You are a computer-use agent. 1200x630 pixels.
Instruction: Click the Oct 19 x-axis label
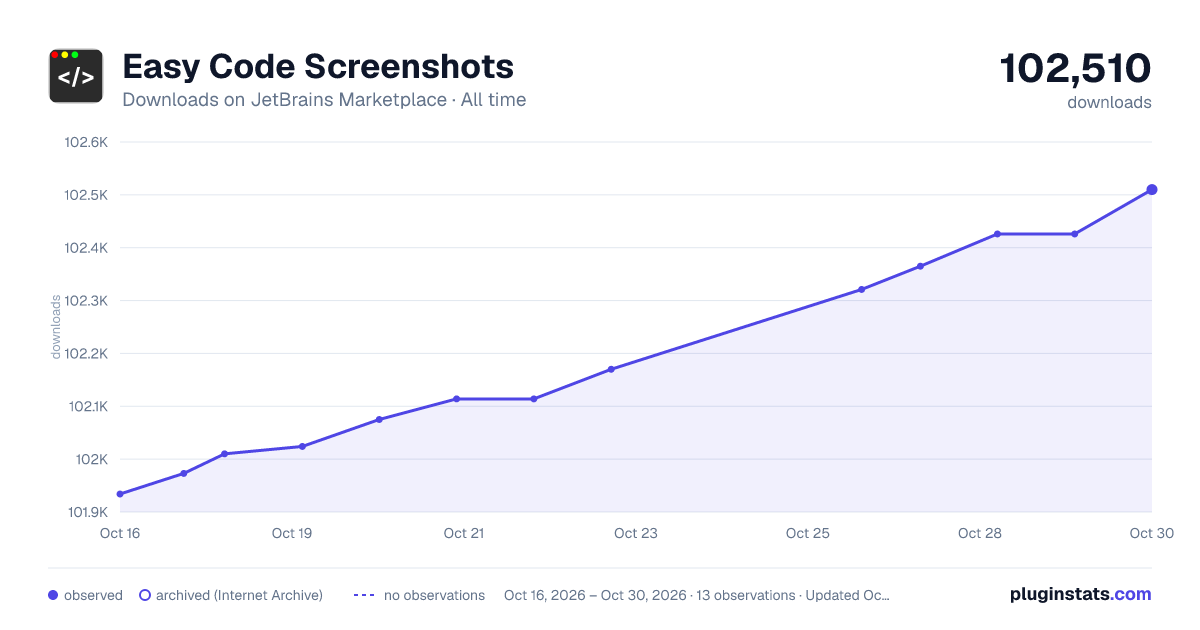click(292, 533)
